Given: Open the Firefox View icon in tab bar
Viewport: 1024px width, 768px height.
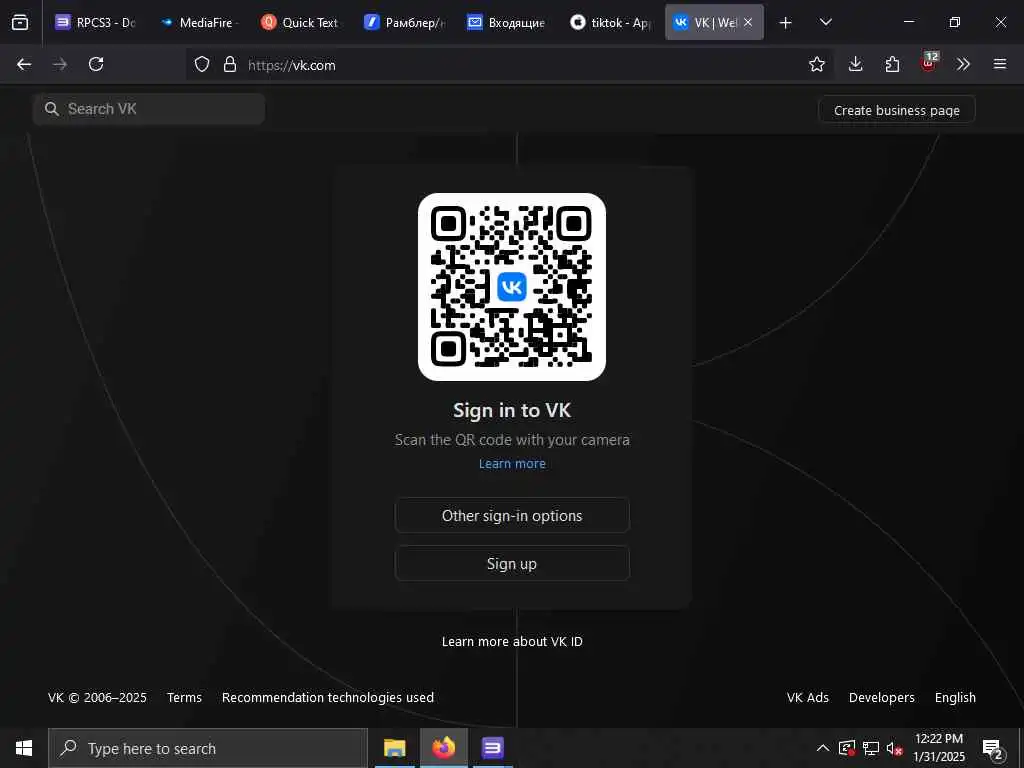Looking at the screenshot, I should (20, 22).
